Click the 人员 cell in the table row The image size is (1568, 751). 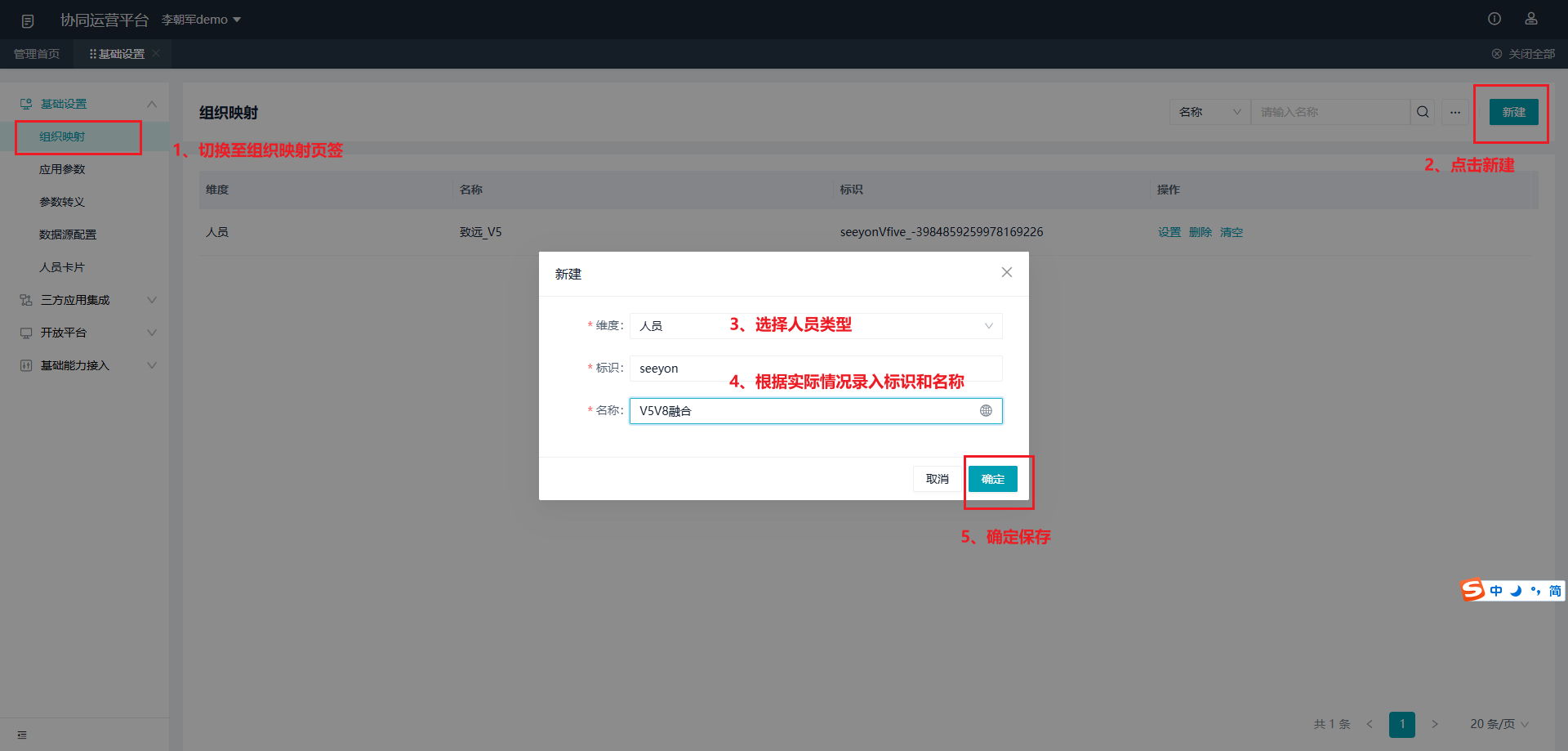pos(217,232)
